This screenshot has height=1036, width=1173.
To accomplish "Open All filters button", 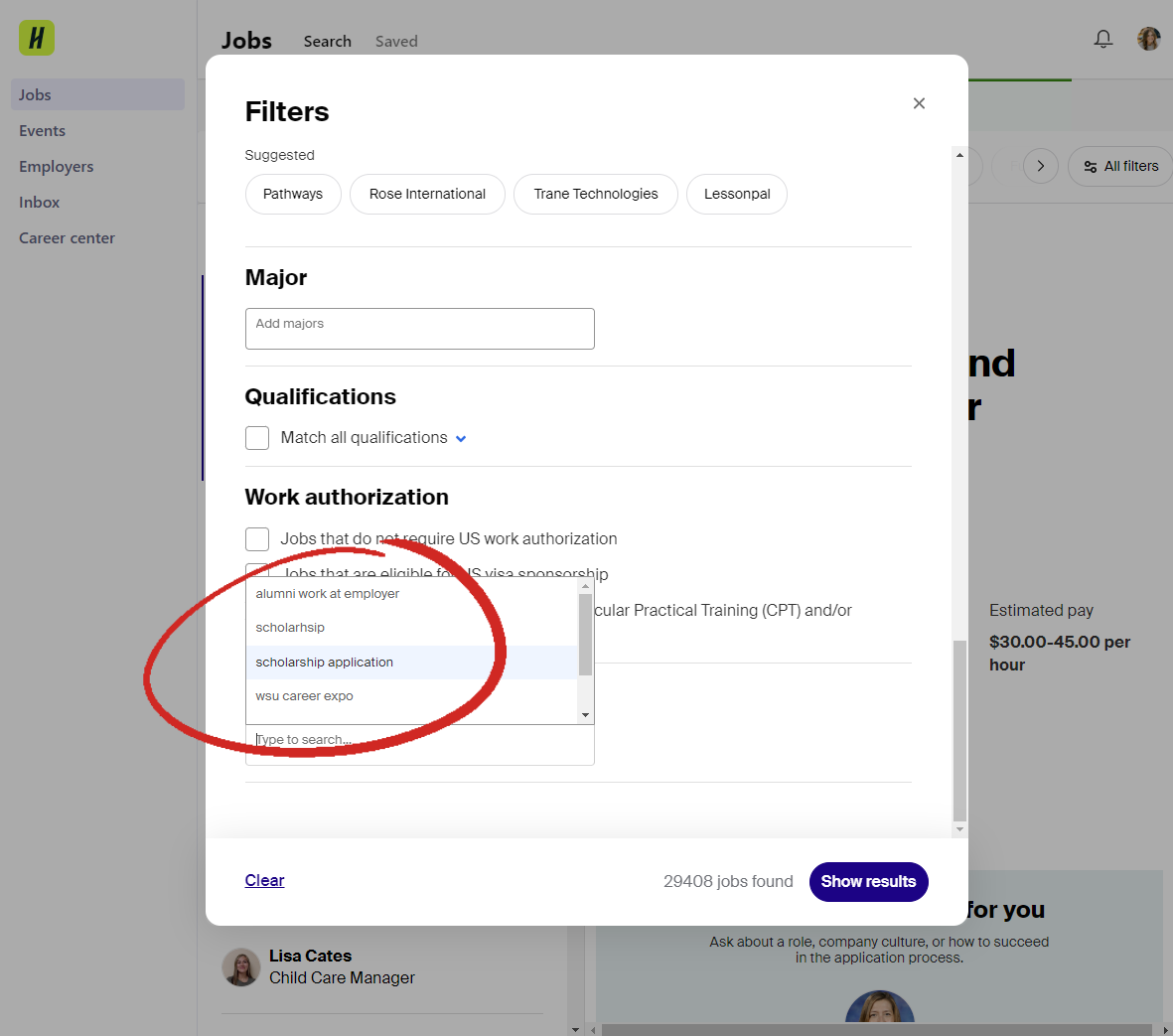I will pyautogui.click(x=1120, y=166).
